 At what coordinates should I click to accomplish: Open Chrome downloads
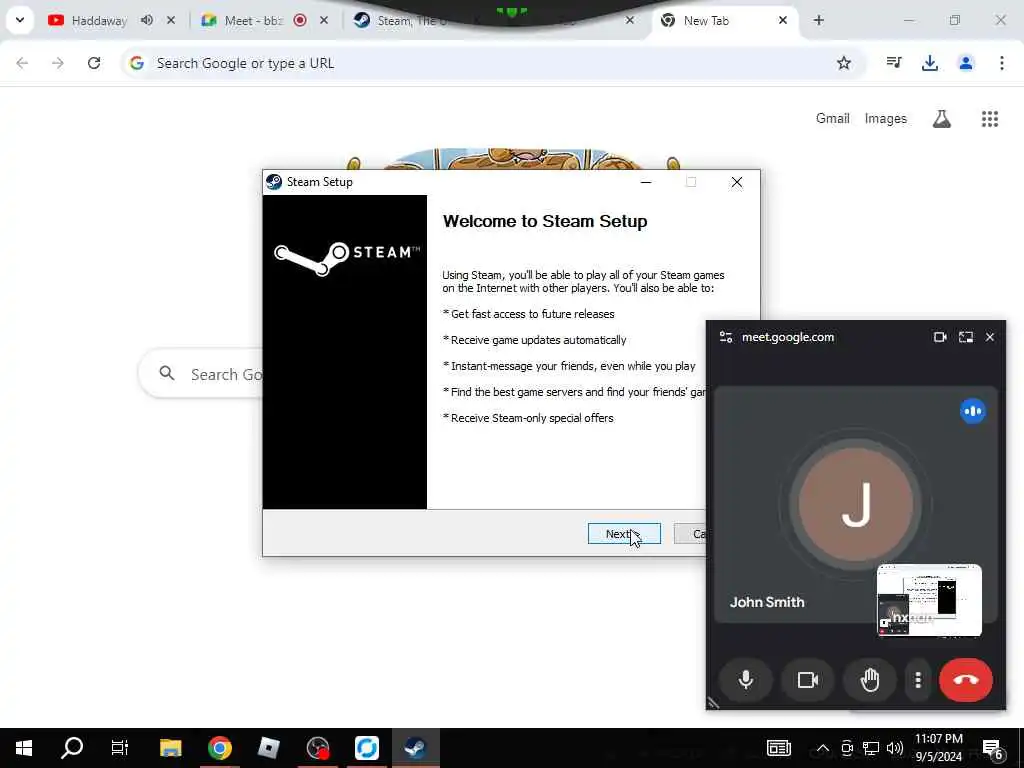930,63
